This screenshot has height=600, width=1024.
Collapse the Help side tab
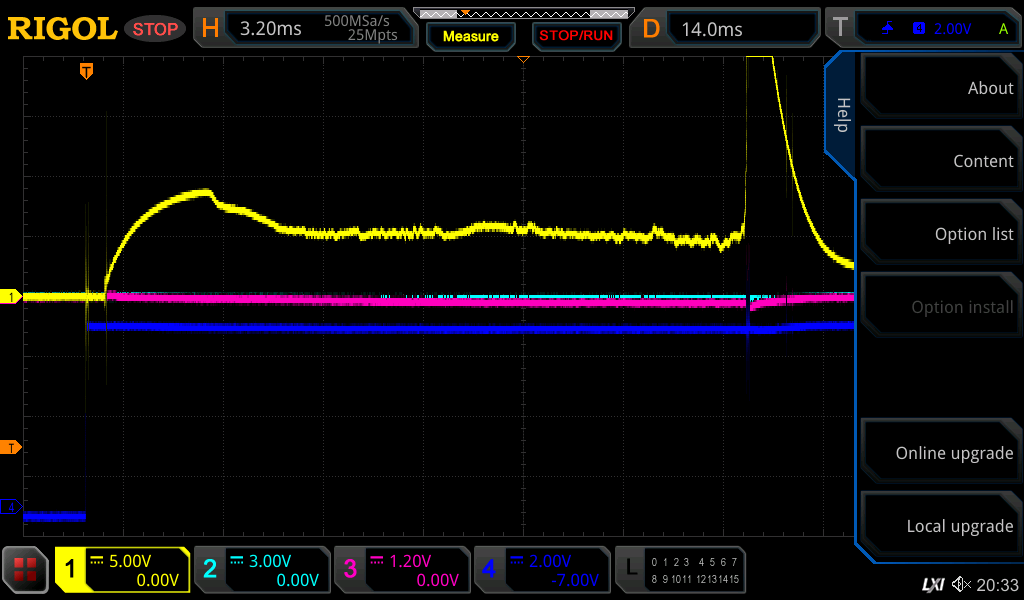(841, 115)
